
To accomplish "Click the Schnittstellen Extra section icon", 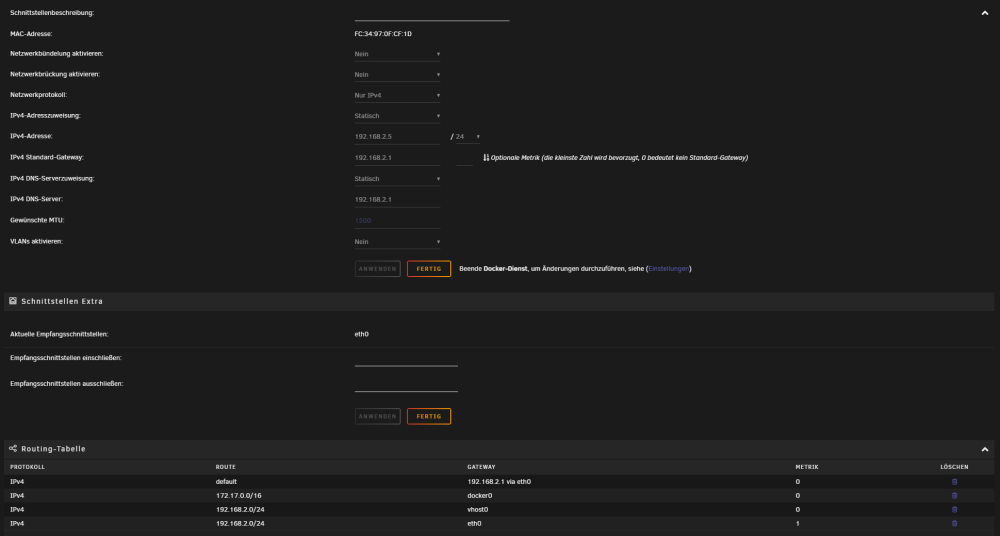I will coord(13,301).
